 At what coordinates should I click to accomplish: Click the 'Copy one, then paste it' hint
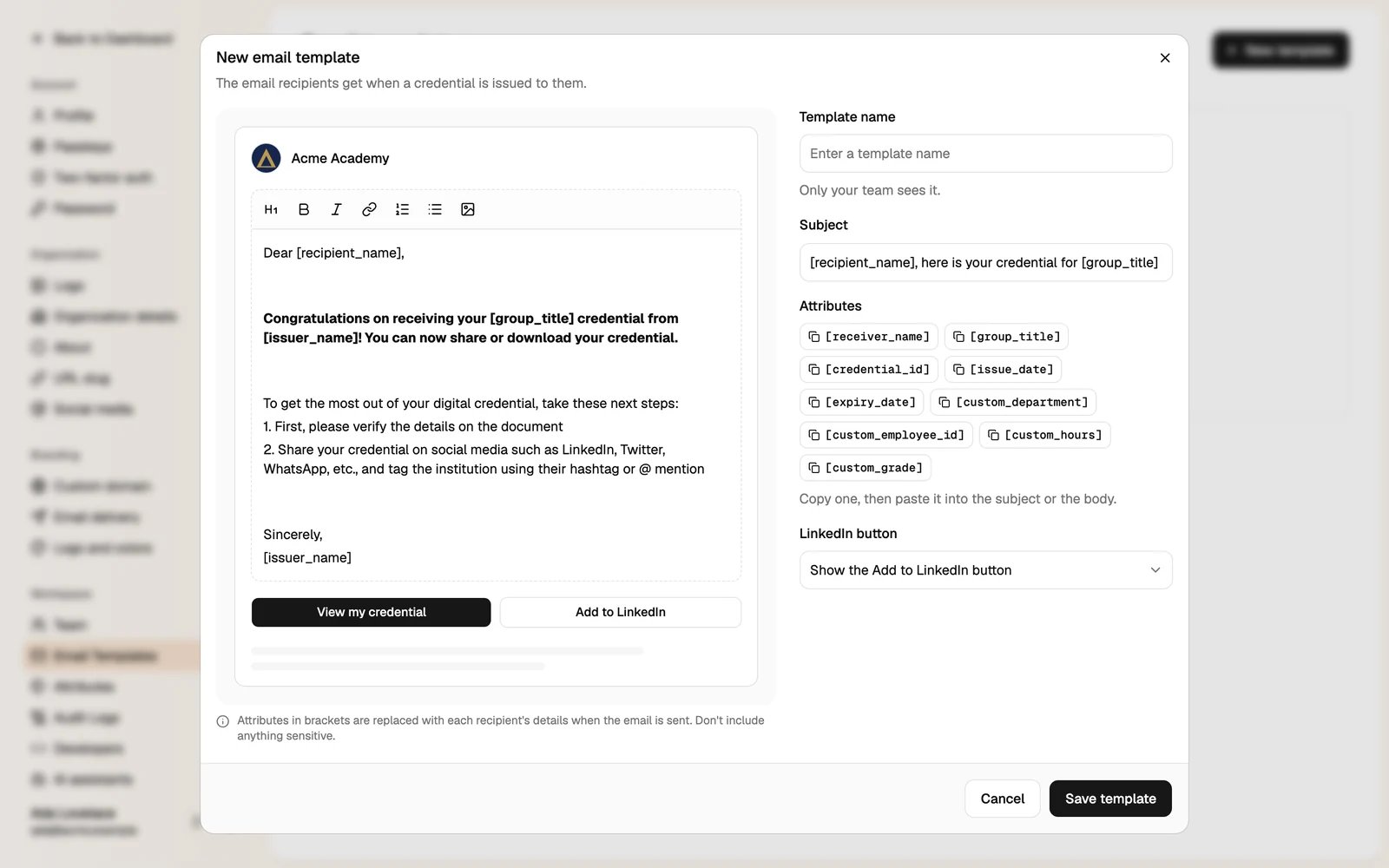(x=958, y=499)
